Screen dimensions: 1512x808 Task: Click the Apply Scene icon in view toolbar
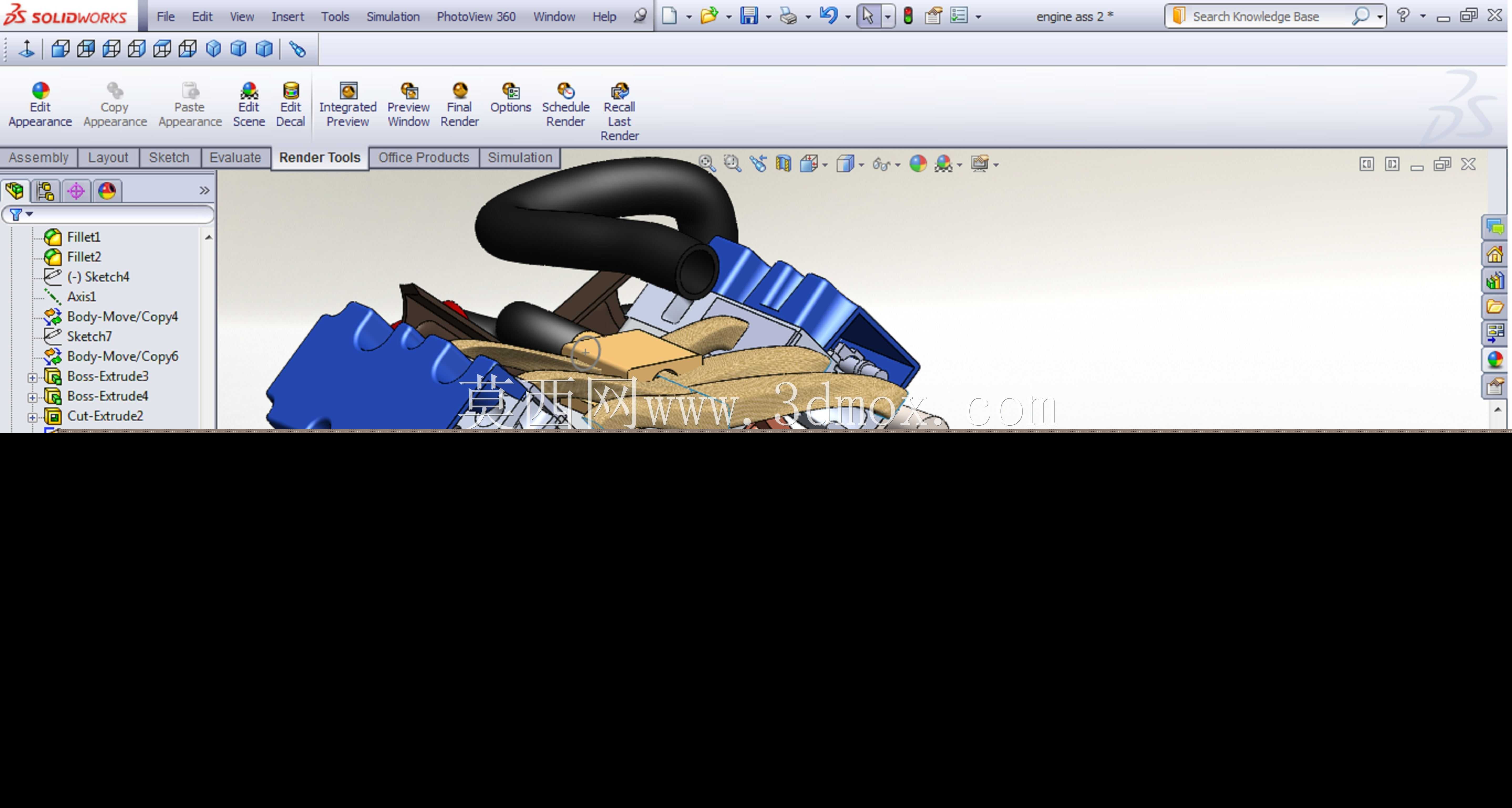943,164
